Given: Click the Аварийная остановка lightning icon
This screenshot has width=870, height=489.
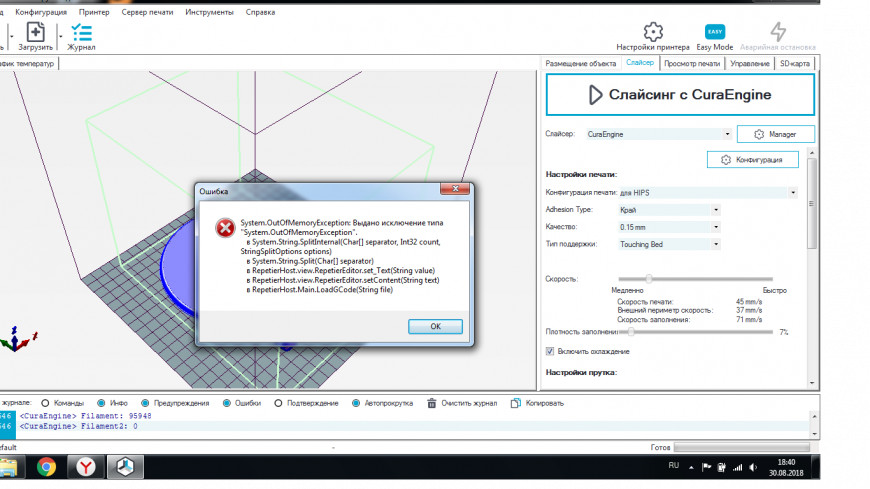Looking at the screenshot, I should [x=778, y=32].
